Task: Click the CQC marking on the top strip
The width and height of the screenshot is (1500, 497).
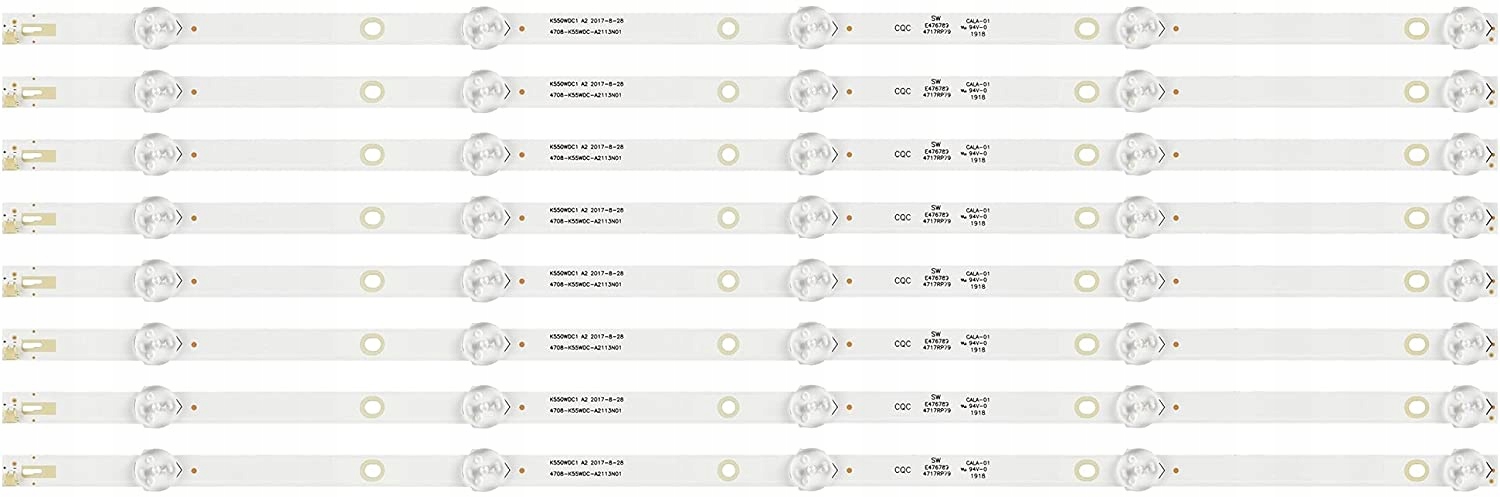Action: 901,30
